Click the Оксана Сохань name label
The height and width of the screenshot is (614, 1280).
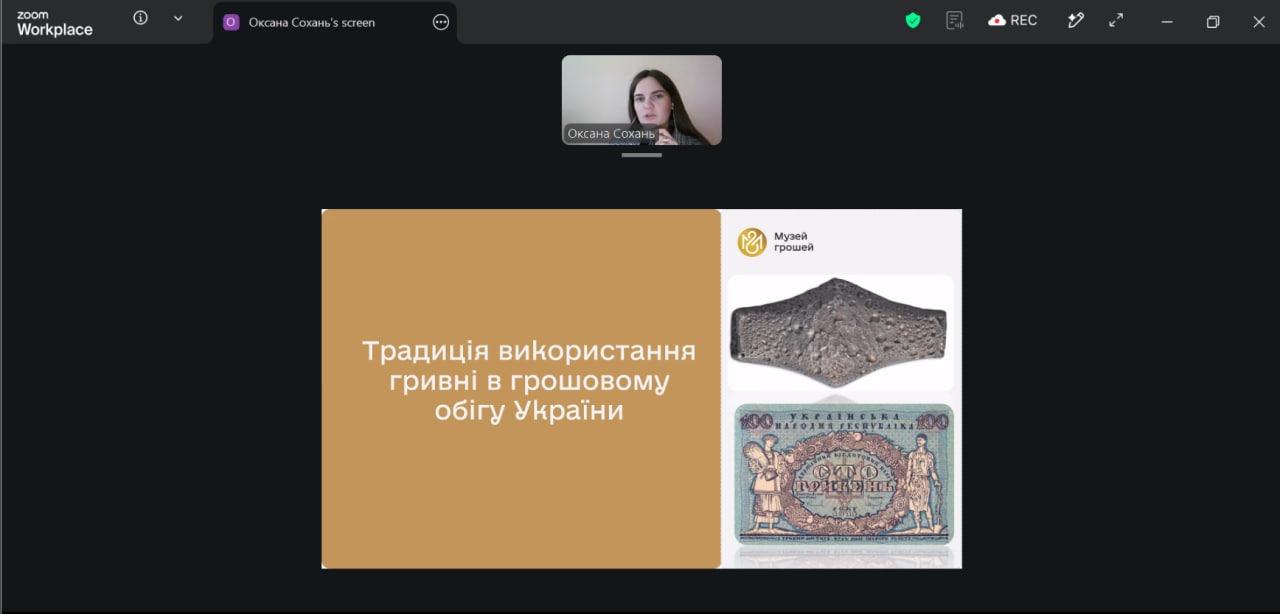[611, 133]
